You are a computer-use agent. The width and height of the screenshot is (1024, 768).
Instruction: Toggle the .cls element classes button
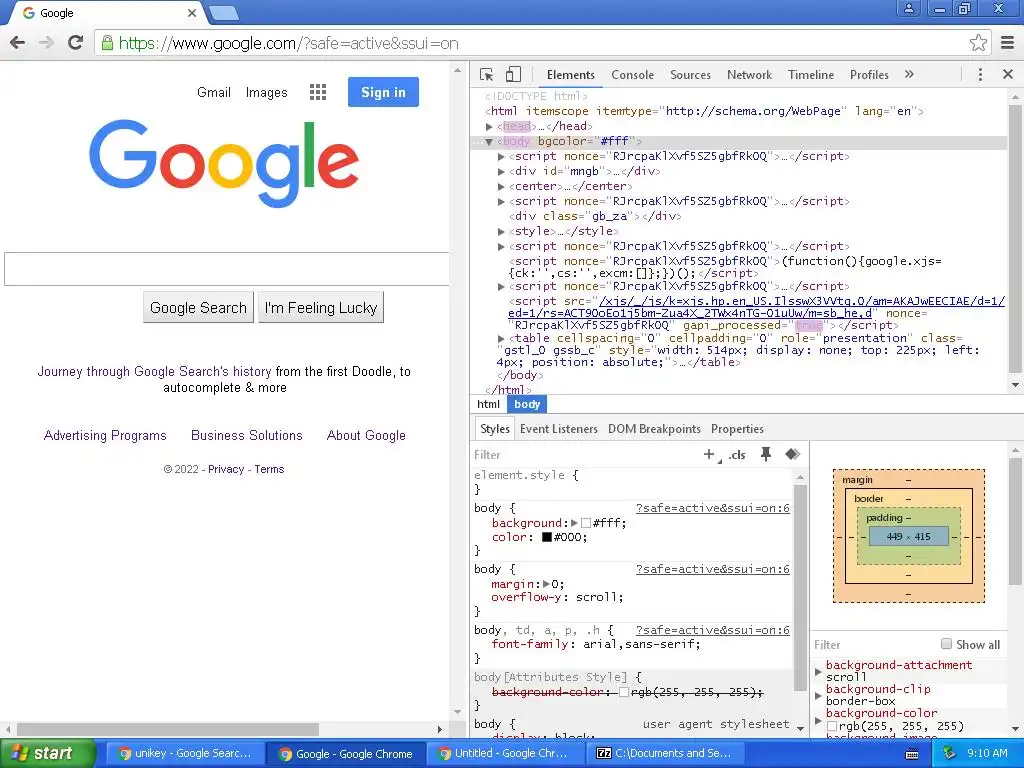[x=737, y=455]
